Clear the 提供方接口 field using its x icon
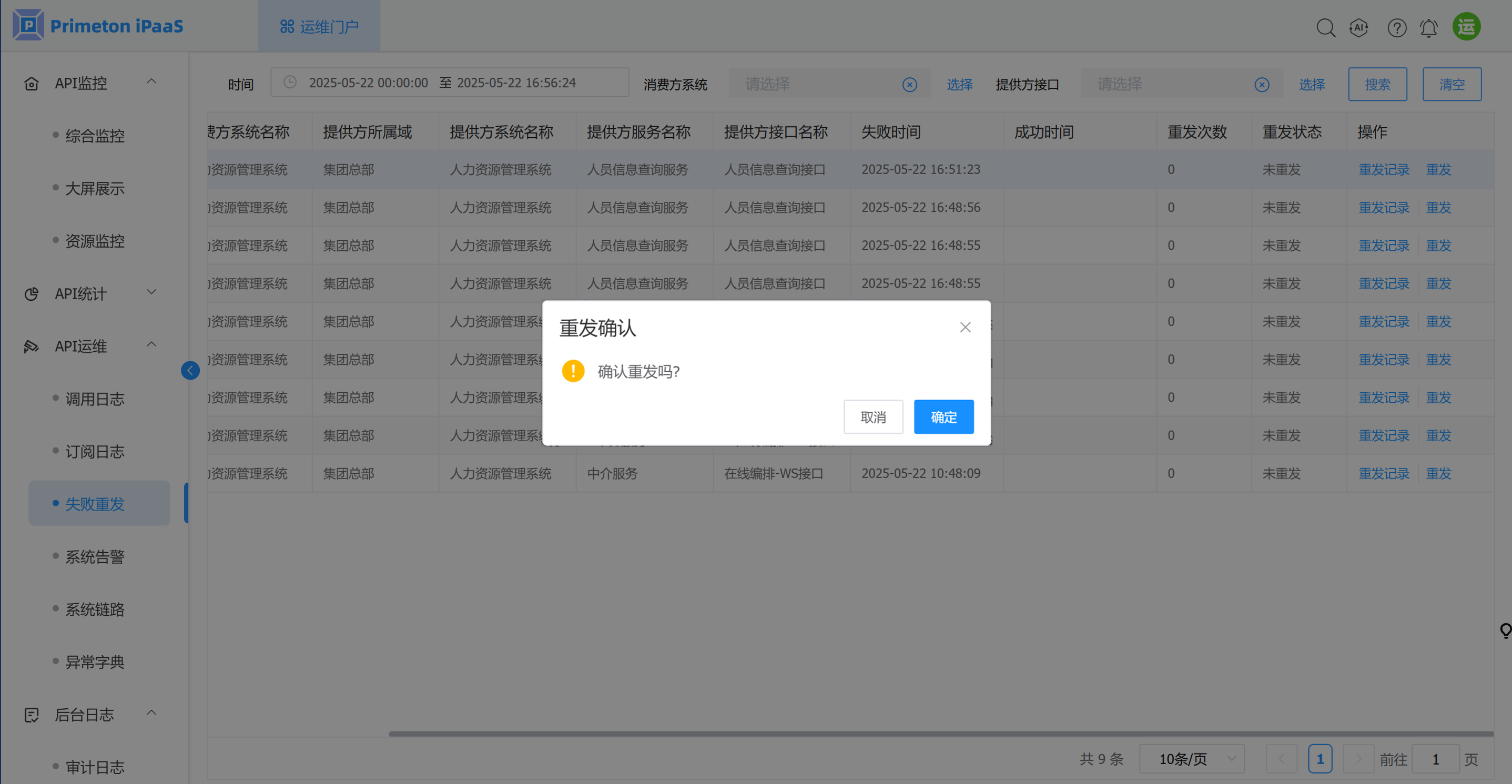Screen dimensions: 1512x784 point(1261,85)
